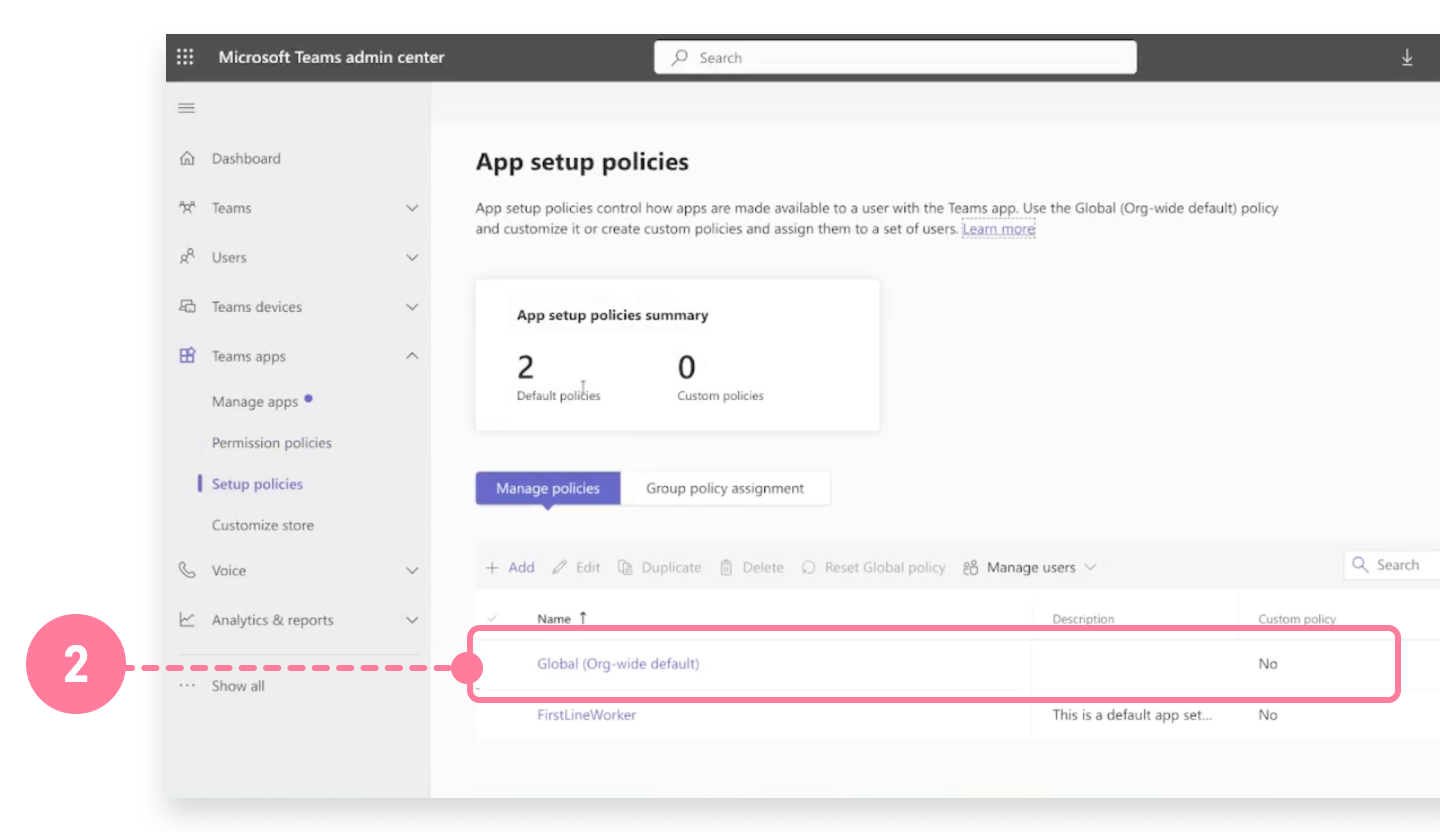
Task: Click the Dashboard home icon
Action: tap(187, 158)
